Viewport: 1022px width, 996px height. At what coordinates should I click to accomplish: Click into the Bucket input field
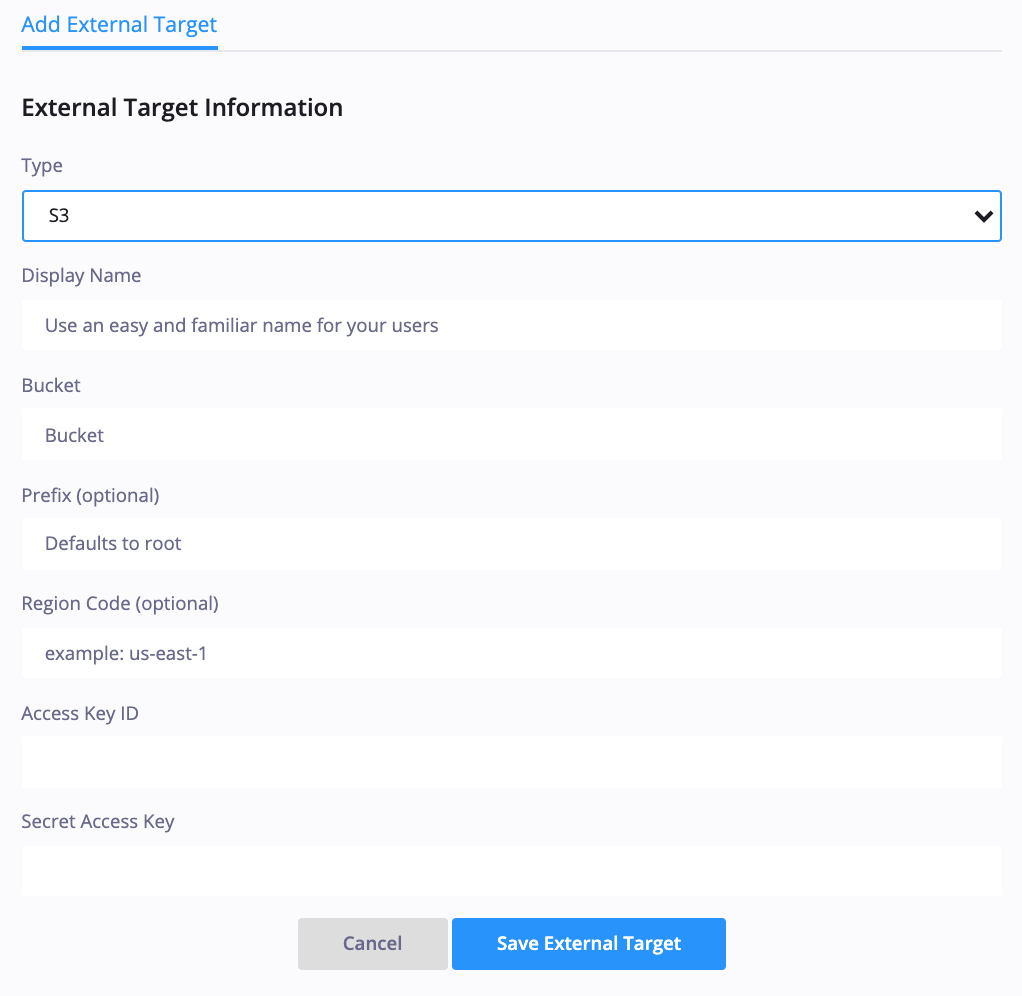coord(512,435)
